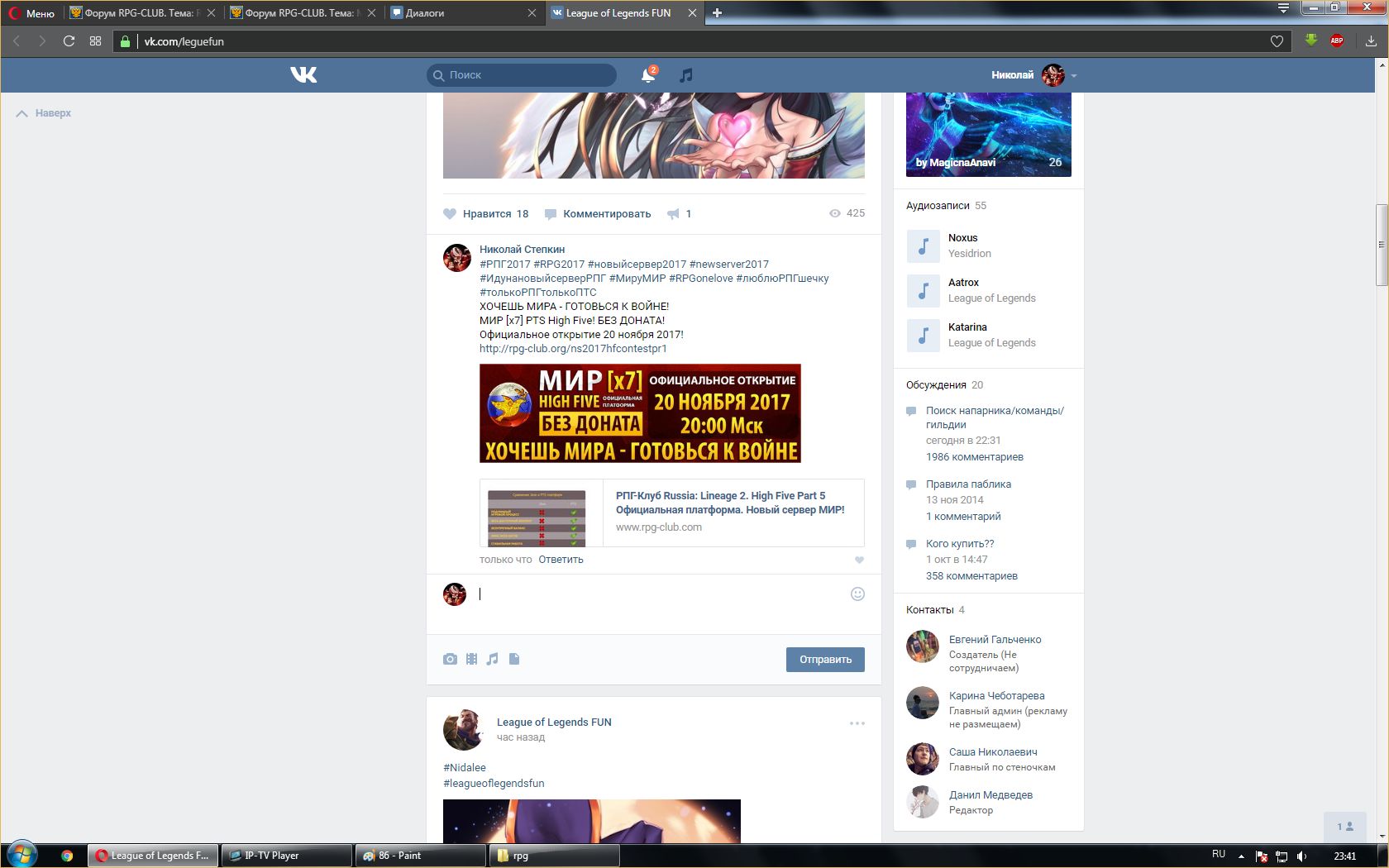Screen dimensions: 1389x868
Task: Open the emoji picker in comment box
Action: click(857, 594)
